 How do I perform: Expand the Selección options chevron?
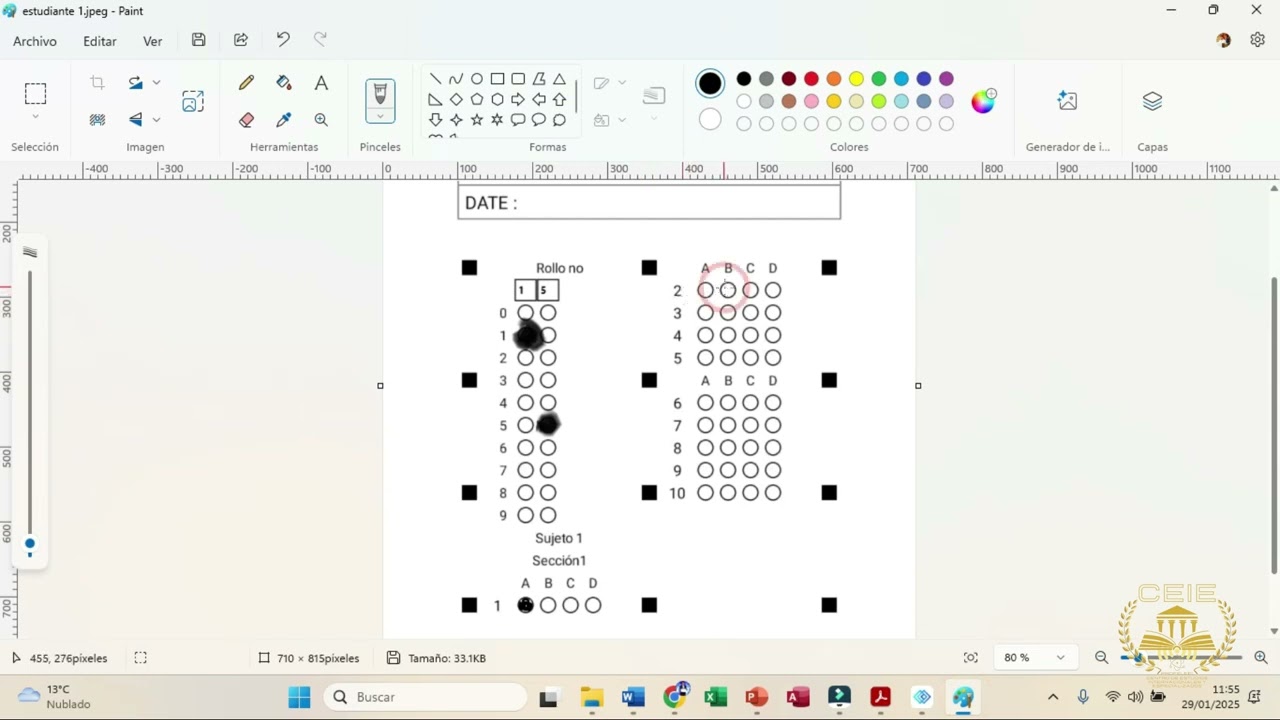click(35, 118)
